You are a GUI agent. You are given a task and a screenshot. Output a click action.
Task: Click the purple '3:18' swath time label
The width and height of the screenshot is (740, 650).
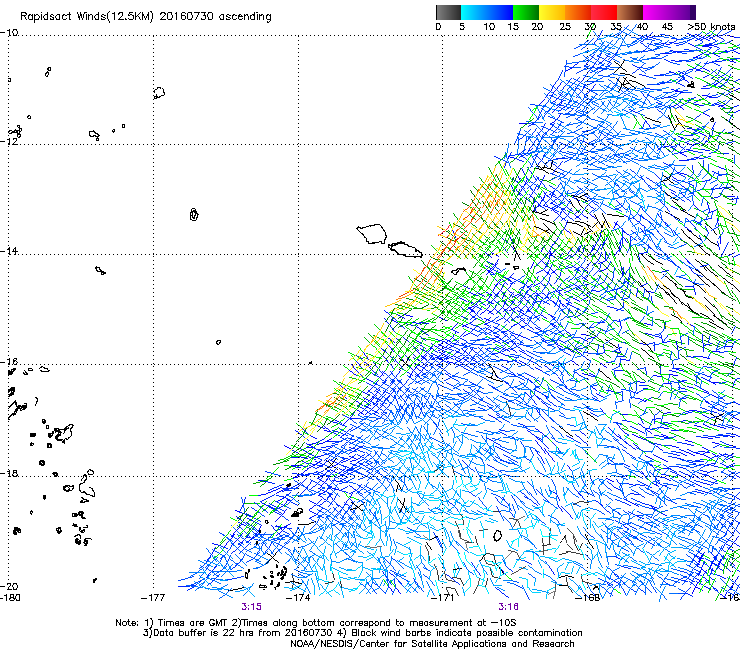pyautogui.click(x=508, y=607)
